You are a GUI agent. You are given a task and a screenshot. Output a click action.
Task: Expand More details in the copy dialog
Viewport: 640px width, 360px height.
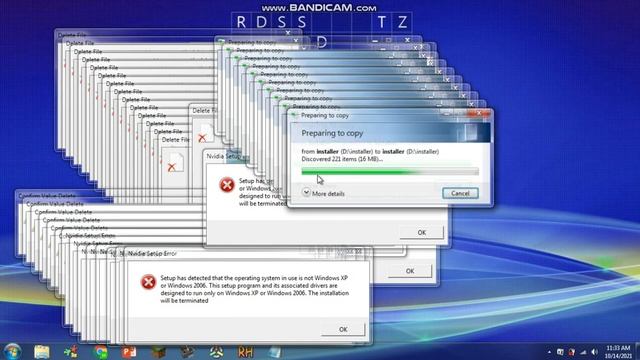(x=324, y=193)
